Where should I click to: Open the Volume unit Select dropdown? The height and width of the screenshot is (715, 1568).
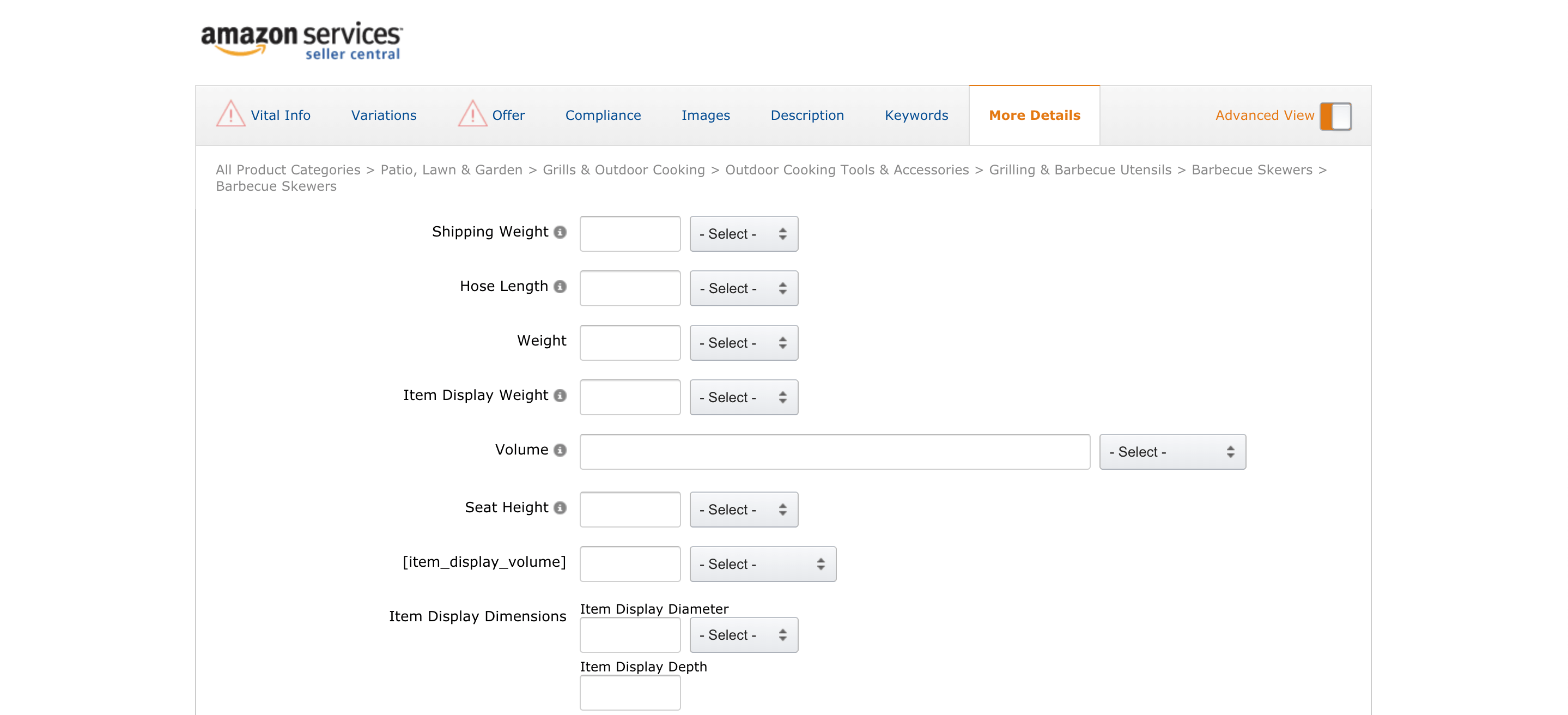1172,452
